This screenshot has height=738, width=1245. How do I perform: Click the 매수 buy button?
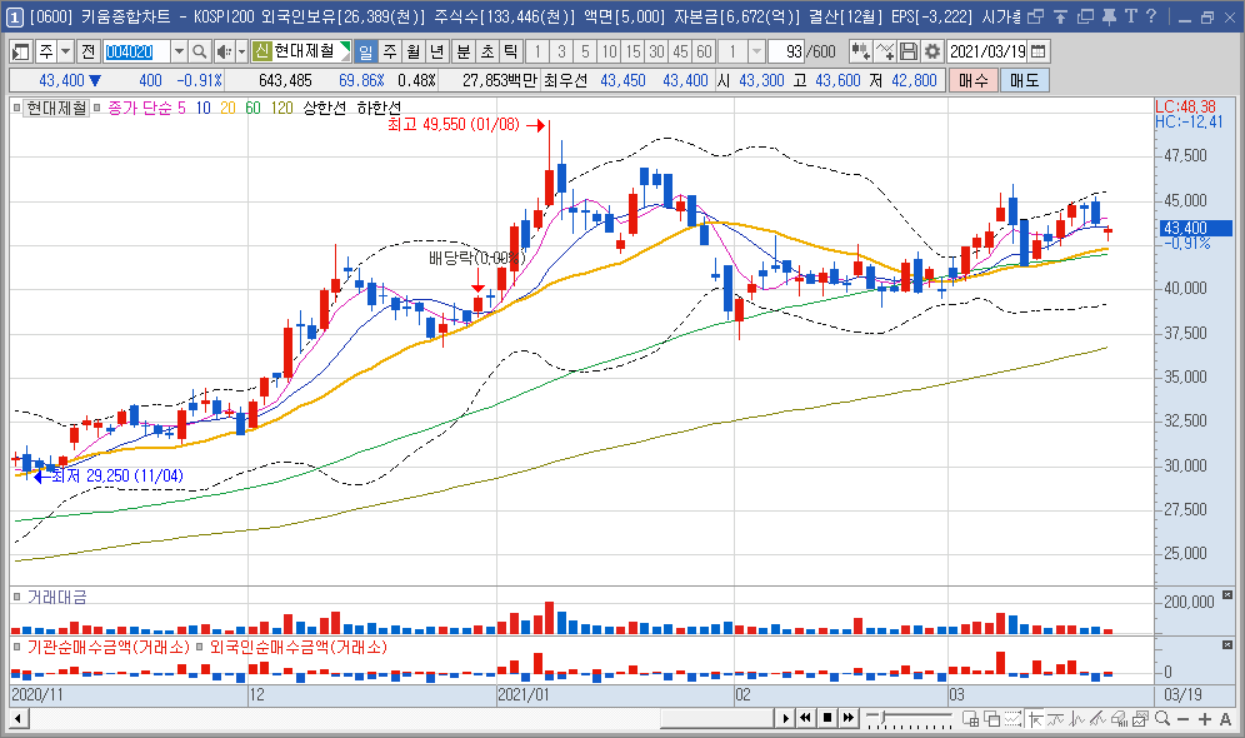pos(972,80)
